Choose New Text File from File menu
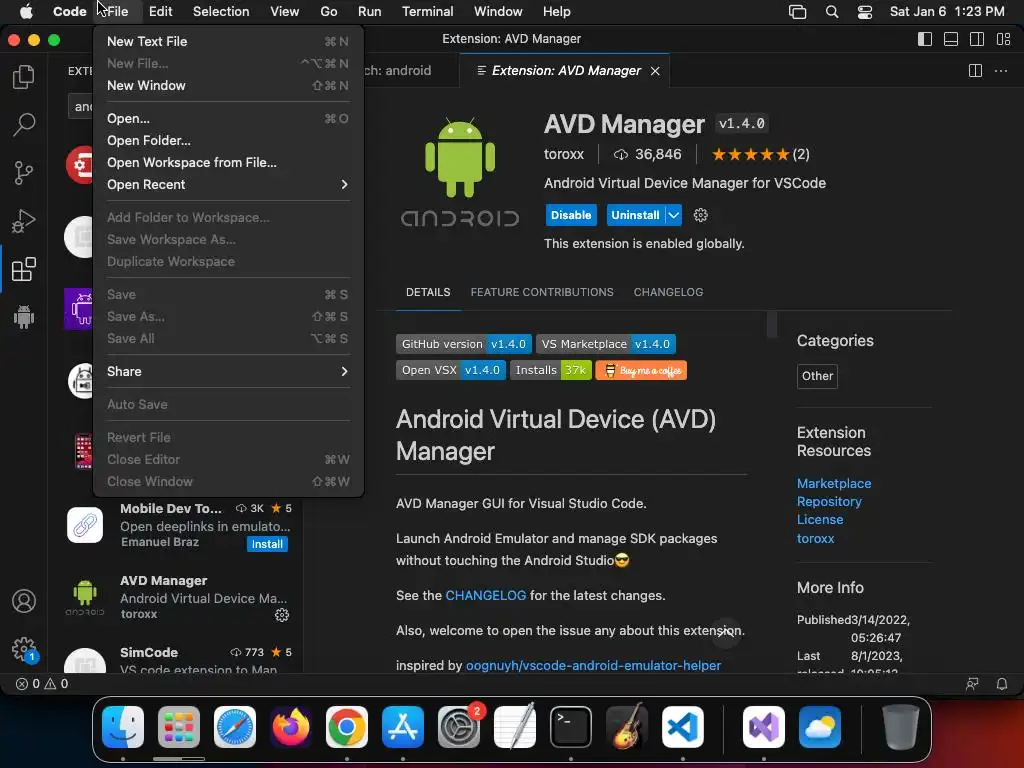 pyautogui.click(x=228, y=42)
